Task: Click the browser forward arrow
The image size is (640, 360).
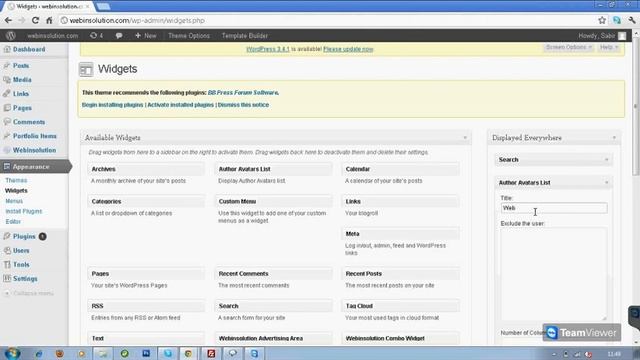Action: tap(22, 20)
